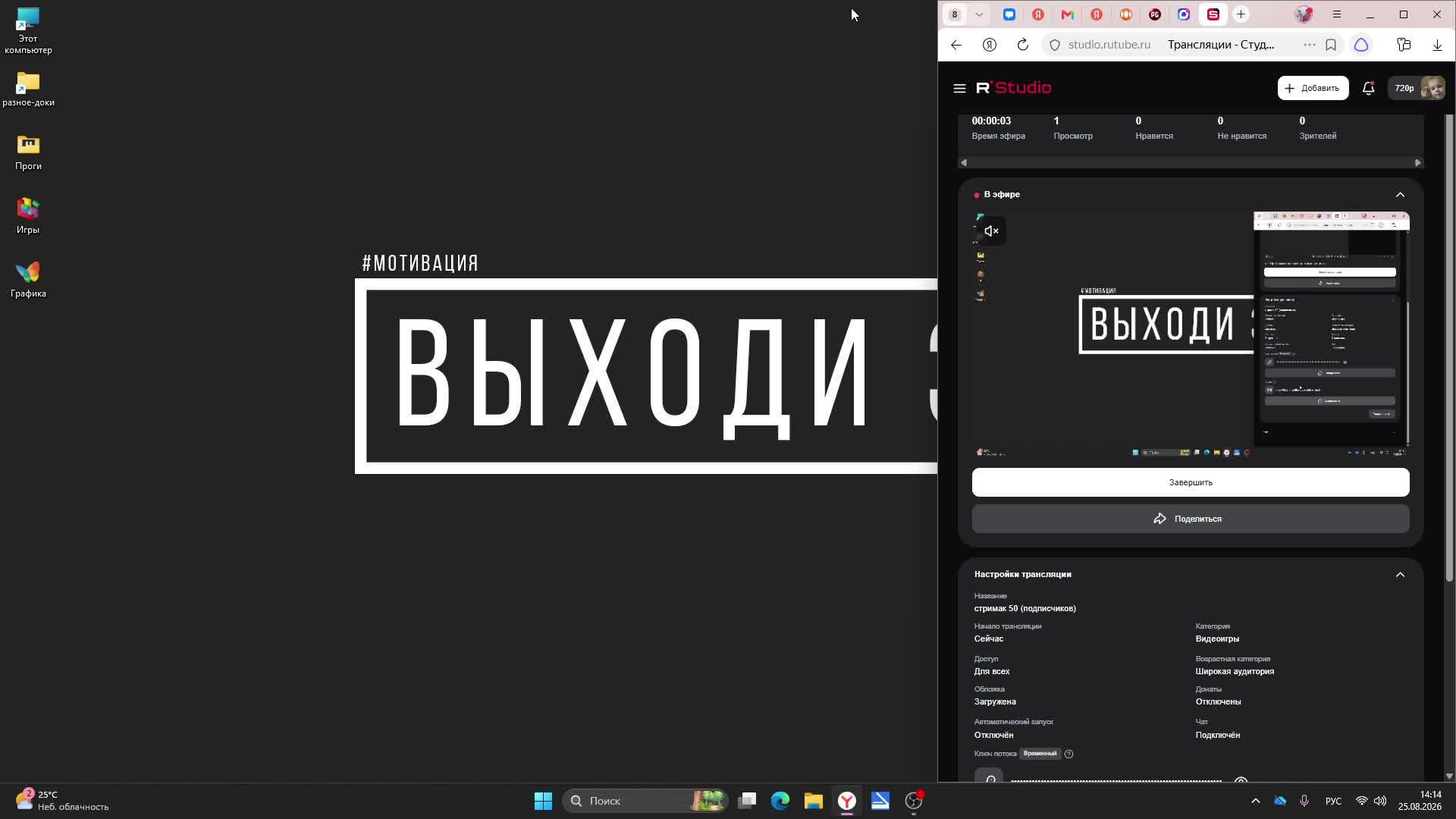This screenshot has width=1456, height=819.
Task: Click the Yandex Browser taskbar icon
Action: tap(847, 801)
